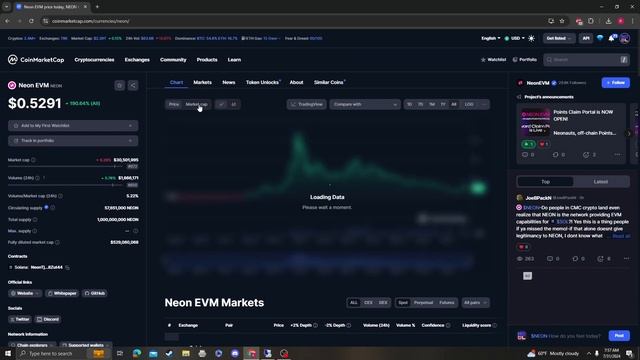Set chart range to 1D
This screenshot has width=640, height=360.
pos(409,104)
